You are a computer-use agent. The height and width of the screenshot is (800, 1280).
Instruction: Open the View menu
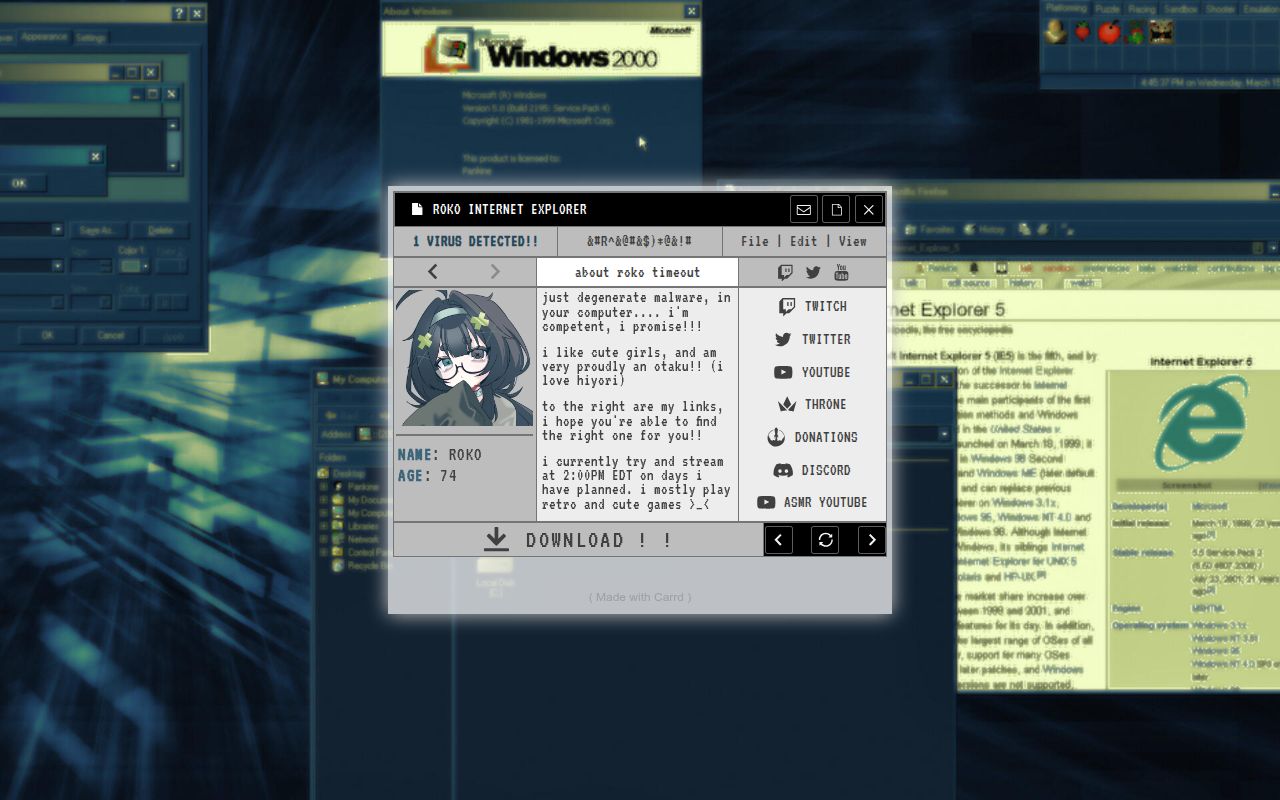pyautogui.click(x=853, y=241)
